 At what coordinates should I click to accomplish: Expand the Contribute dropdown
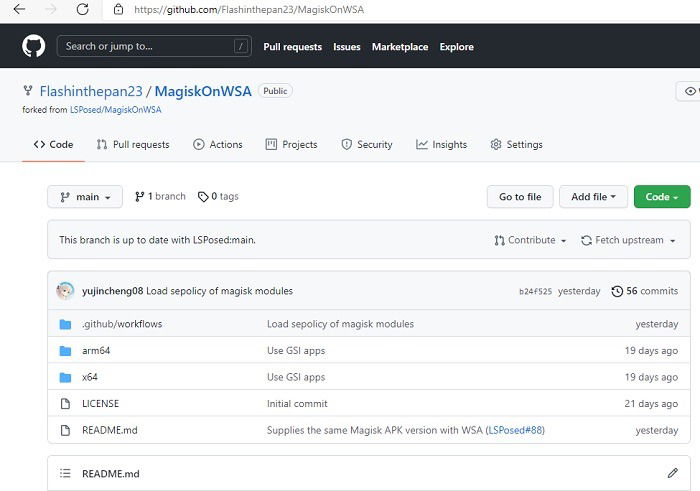click(530, 240)
